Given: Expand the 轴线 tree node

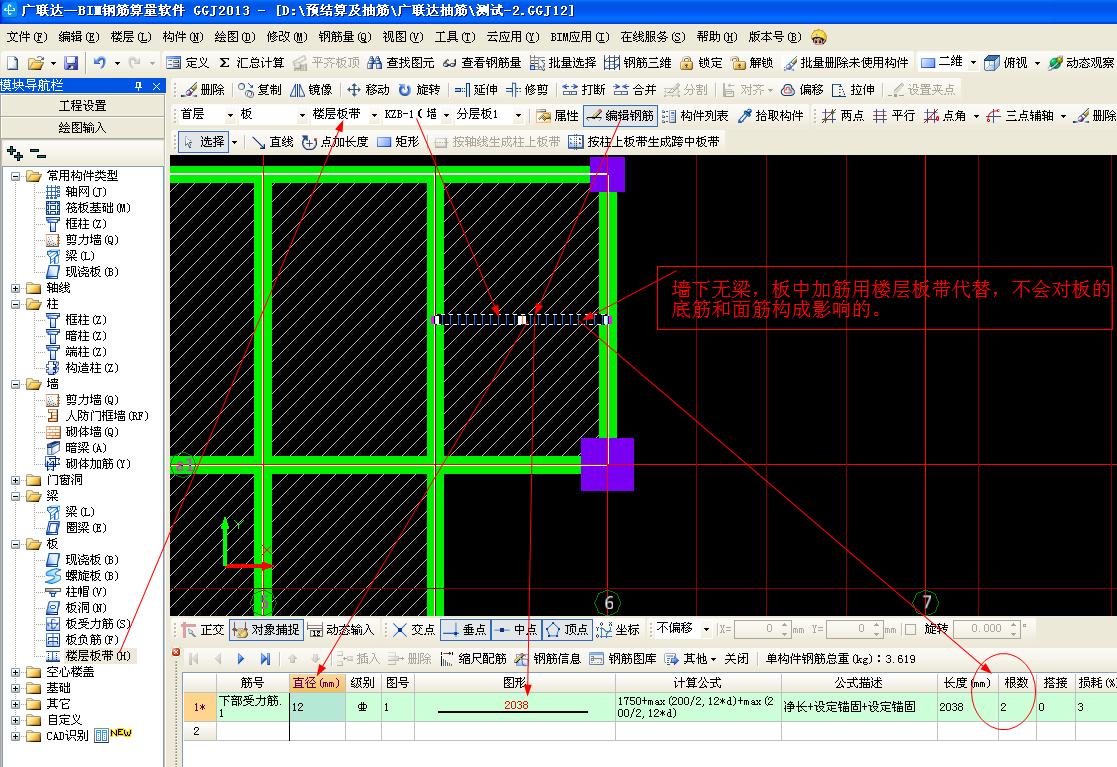Looking at the screenshot, I should (x=16, y=288).
